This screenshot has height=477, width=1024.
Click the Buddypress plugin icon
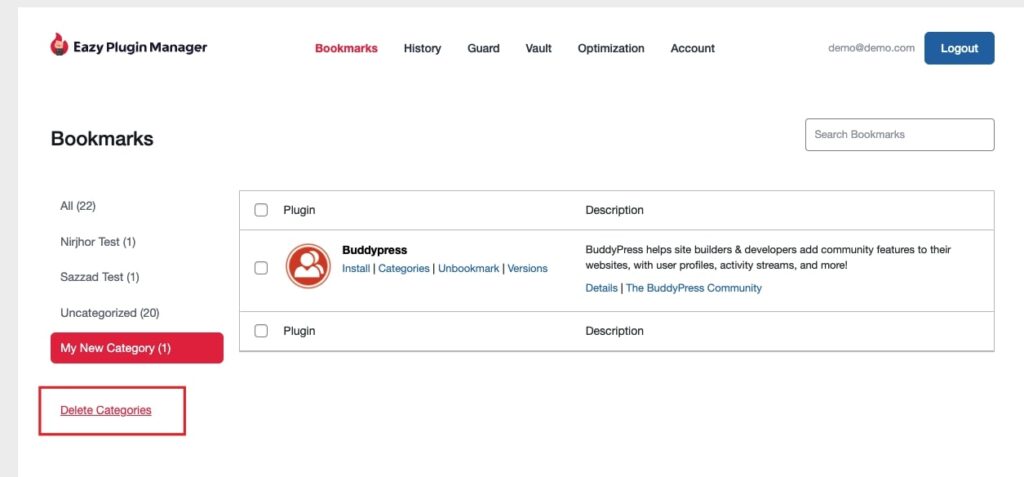308,266
